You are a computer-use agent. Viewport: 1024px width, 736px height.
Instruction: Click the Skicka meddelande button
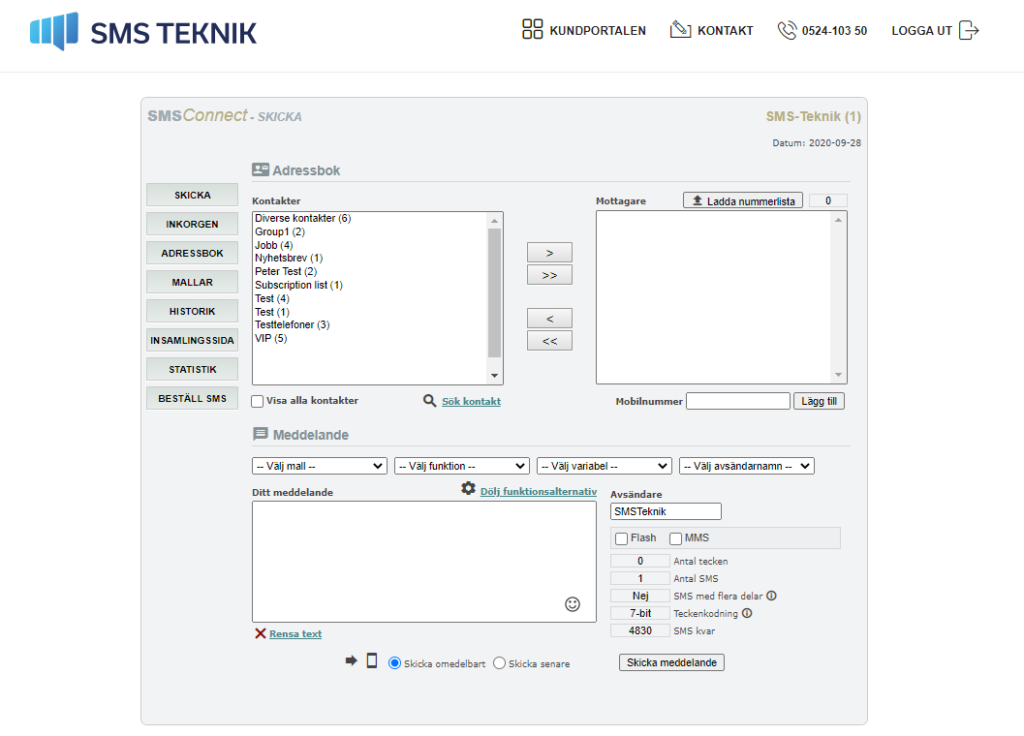671,662
